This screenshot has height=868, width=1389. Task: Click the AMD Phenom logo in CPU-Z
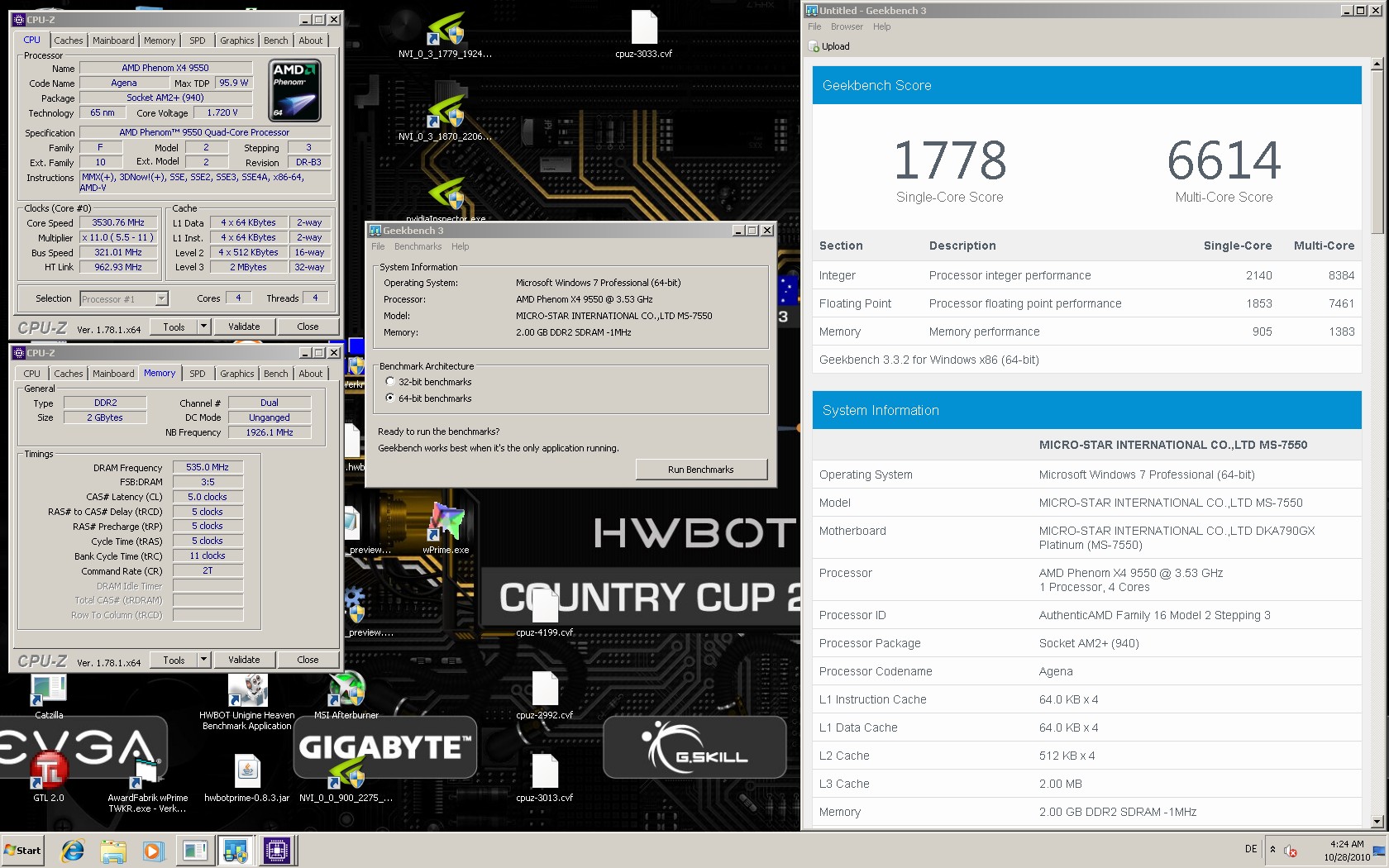(x=295, y=90)
